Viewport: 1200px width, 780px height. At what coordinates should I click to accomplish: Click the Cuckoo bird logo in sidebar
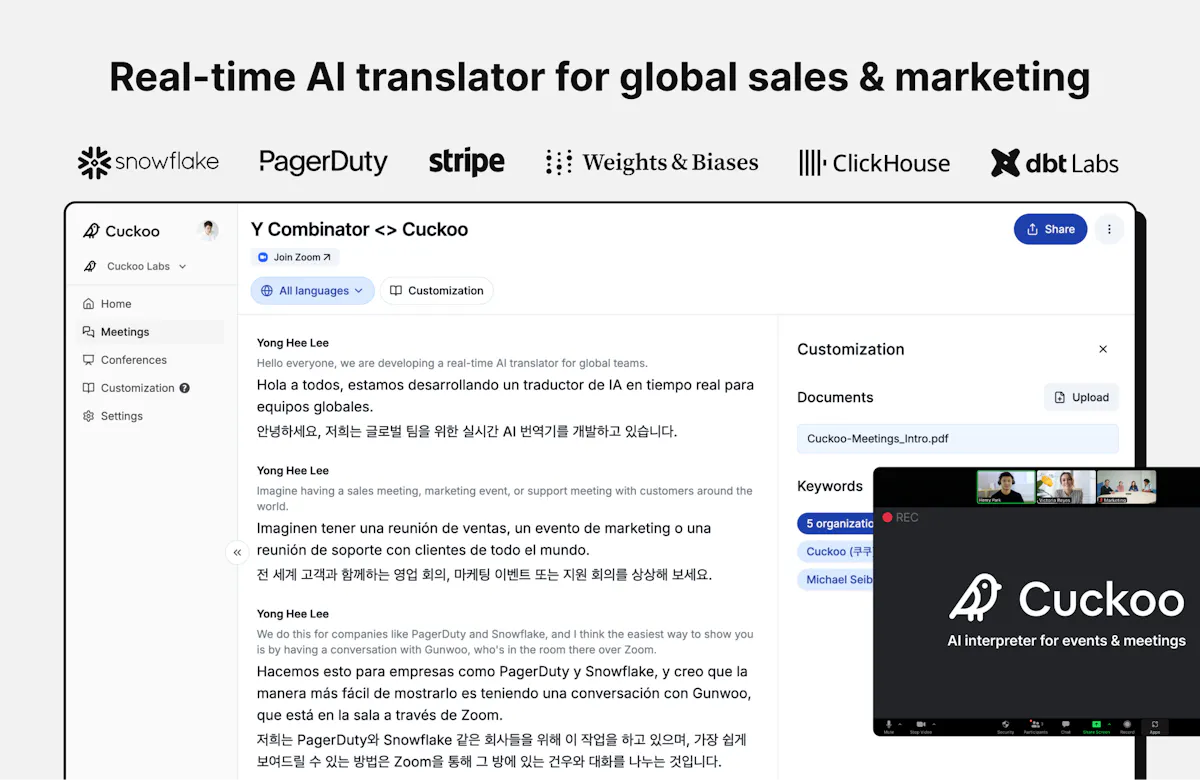pyautogui.click(x=91, y=231)
